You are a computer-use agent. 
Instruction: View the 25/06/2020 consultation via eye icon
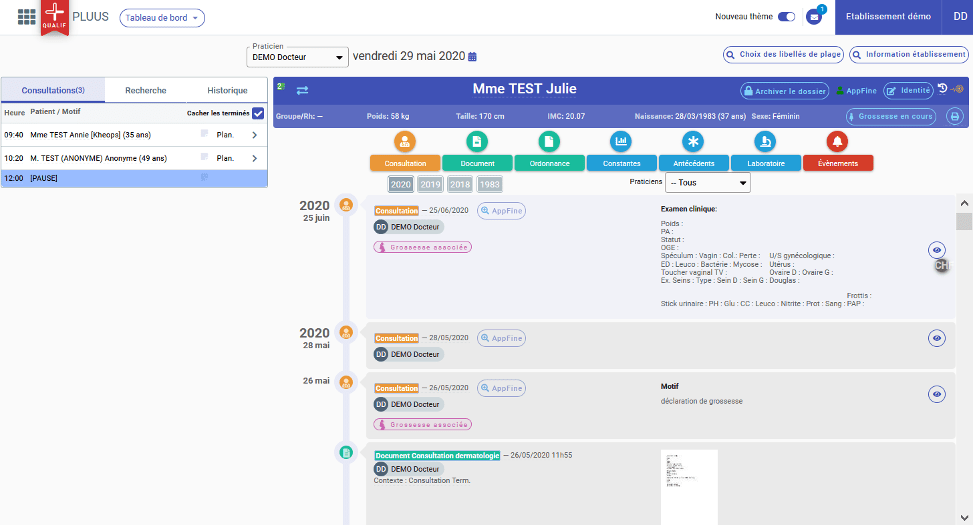tap(937, 250)
